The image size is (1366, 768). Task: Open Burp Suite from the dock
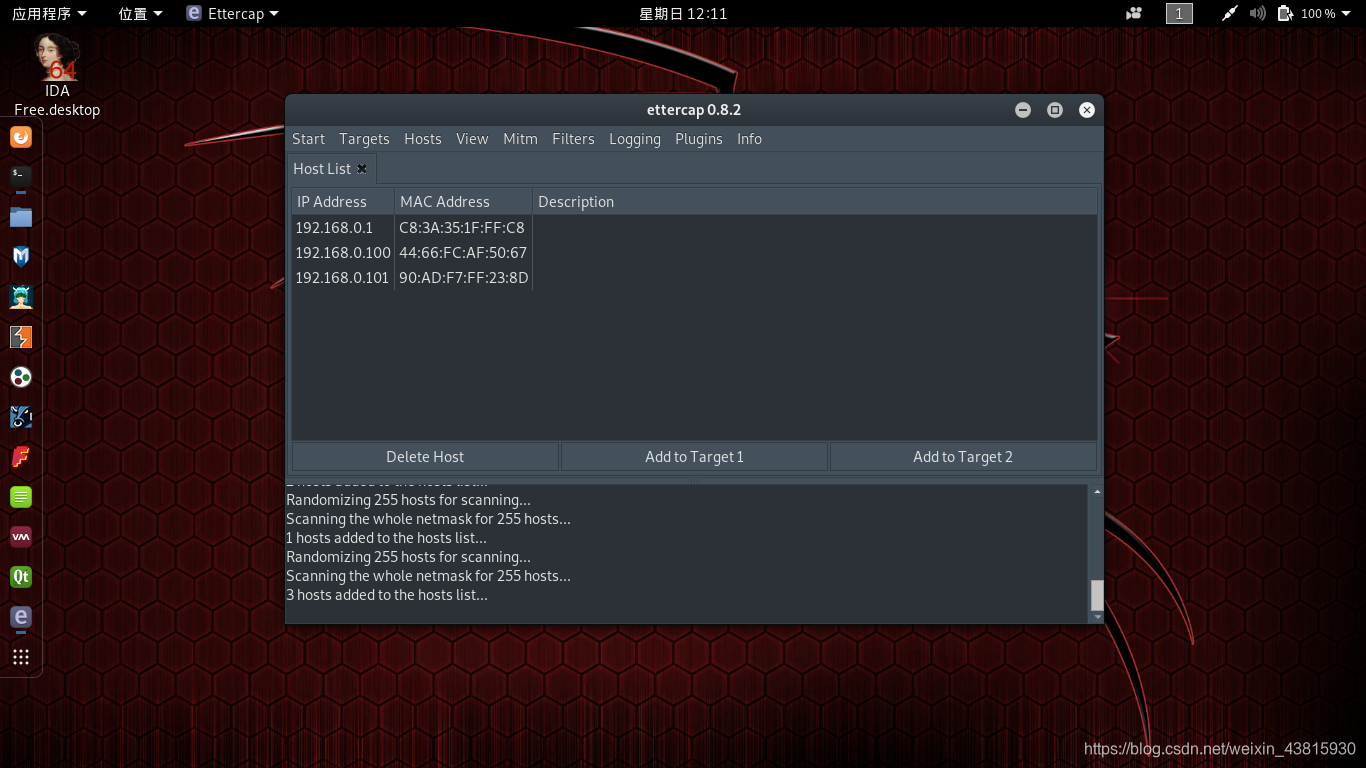21,337
